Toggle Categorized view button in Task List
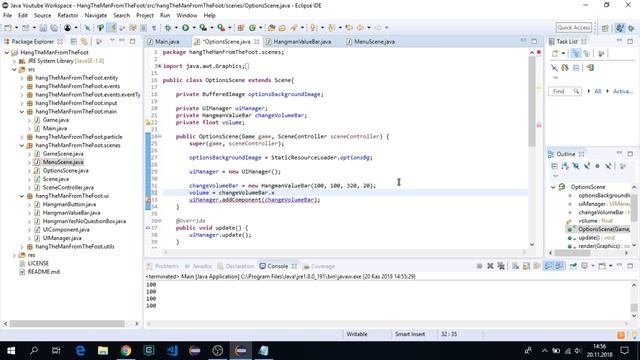Image resolution: width=640 pixels, height=360 pixels. [x=576, y=53]
